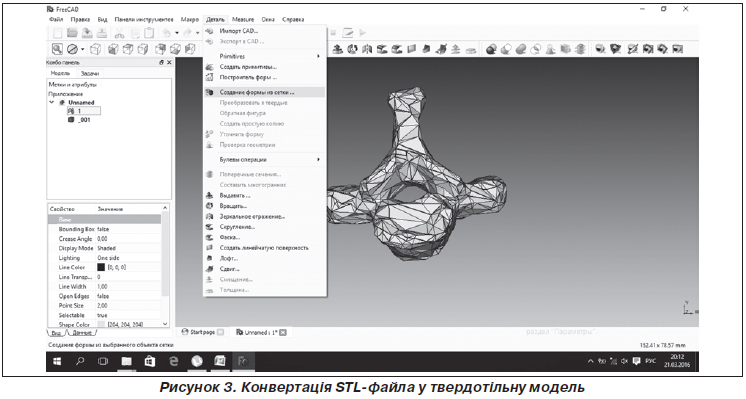Open File Explorer from taskbar
The image size is (746, 399).
126,361
